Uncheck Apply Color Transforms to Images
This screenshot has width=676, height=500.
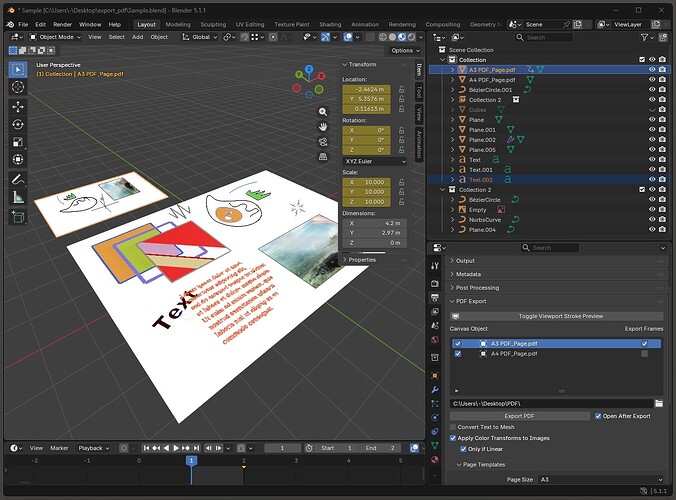pyautogui.click(x=453, y=438)
